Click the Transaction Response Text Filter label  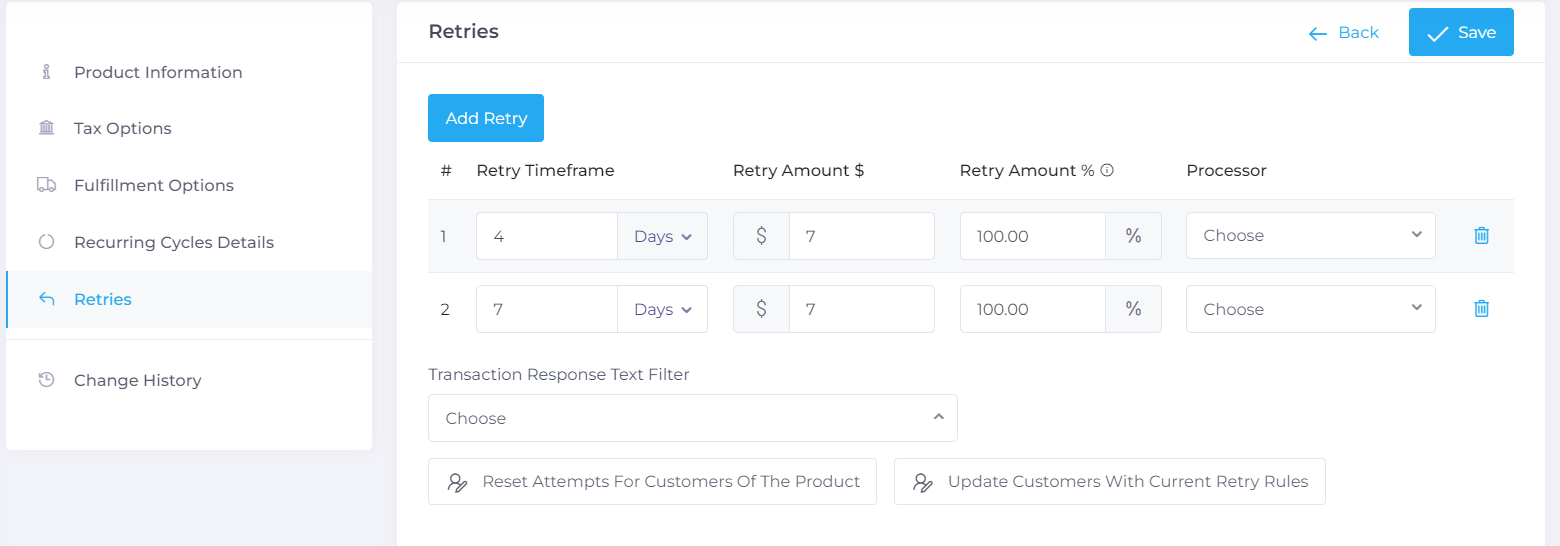coord(559,375)
